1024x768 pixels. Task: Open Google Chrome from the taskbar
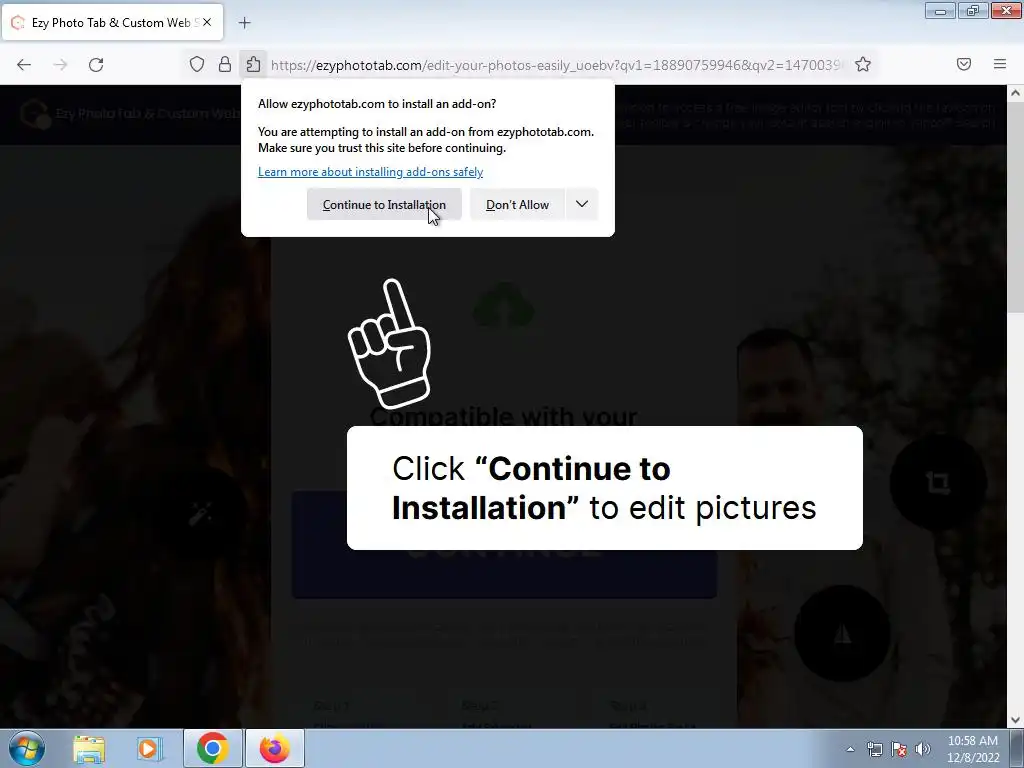point(212,748)
